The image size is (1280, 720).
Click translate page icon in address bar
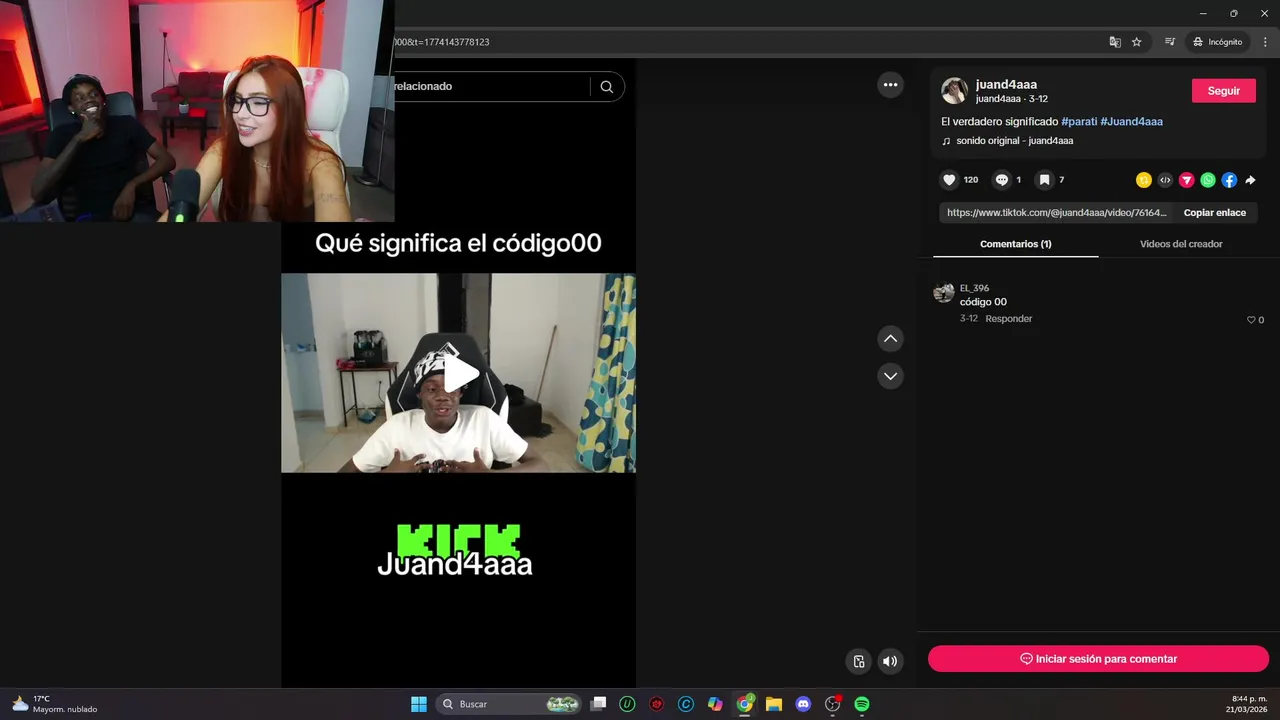click(1115, 42)
